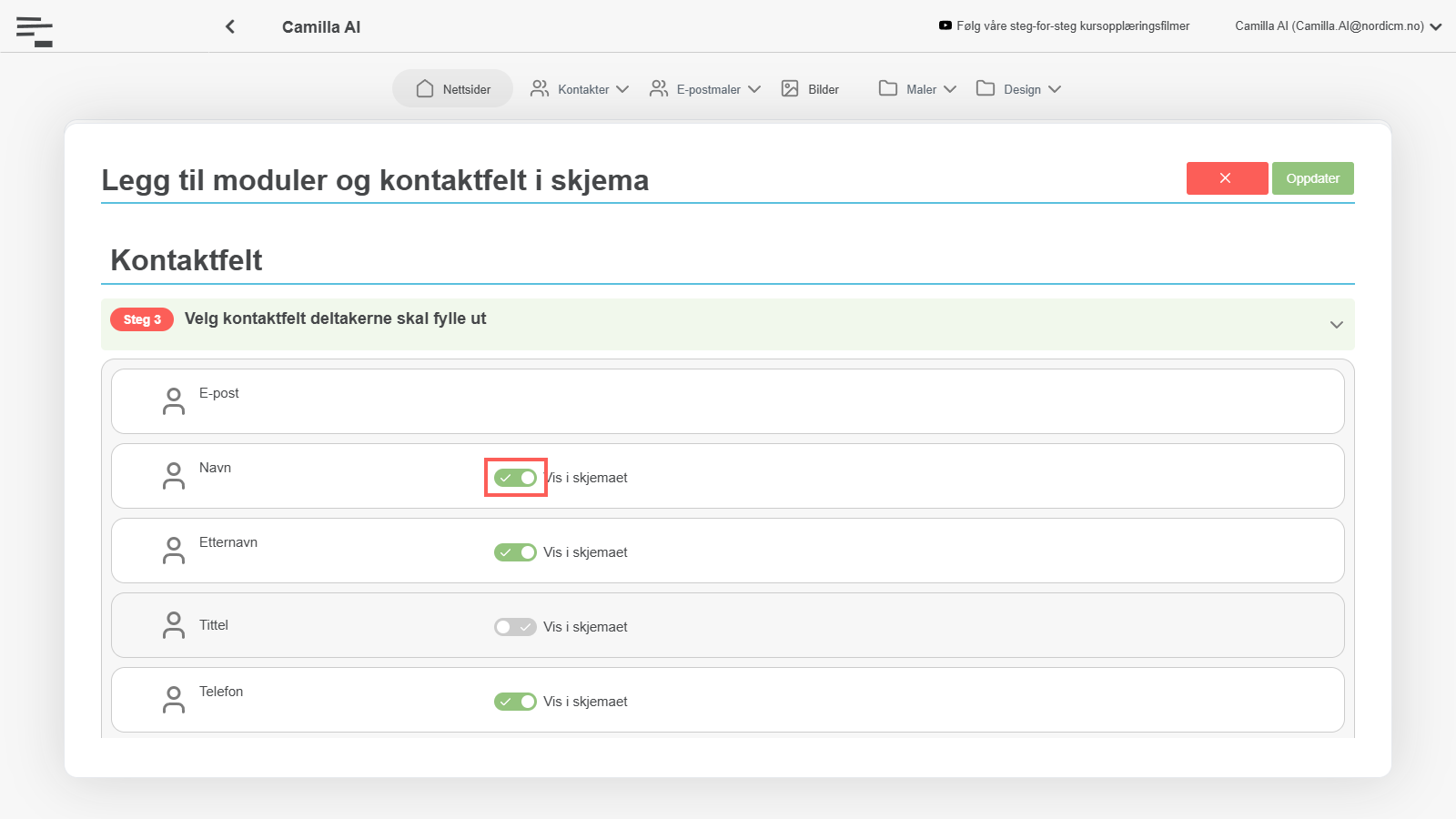The image size is (1456, 819).
Task: Click the Bilder image icon
Action: (x=790, y=88)
